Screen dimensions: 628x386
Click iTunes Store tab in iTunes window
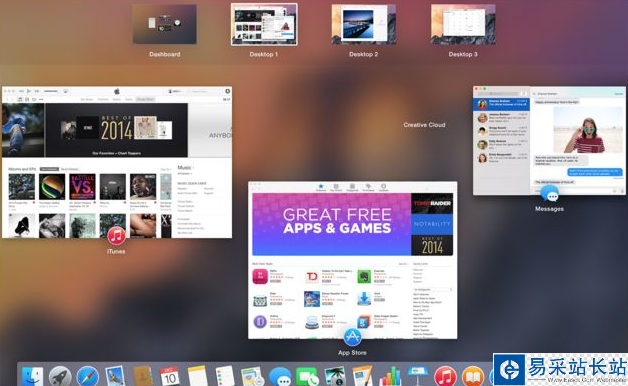[145, 99]
